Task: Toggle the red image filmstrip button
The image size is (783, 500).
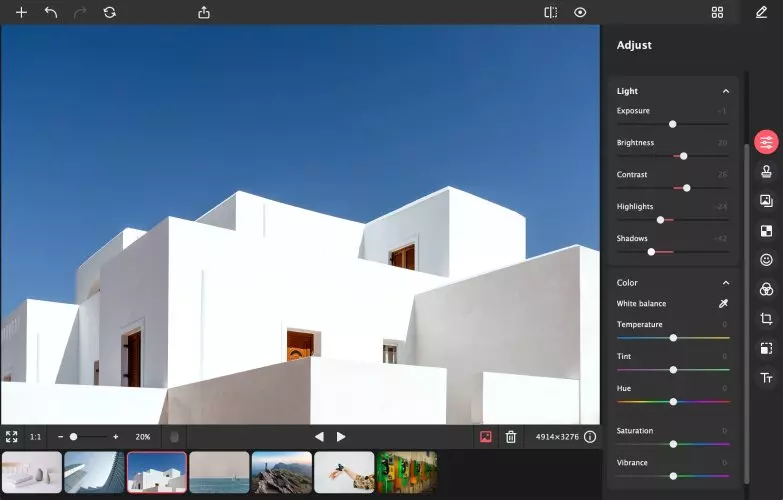Action: pos(485,437)
